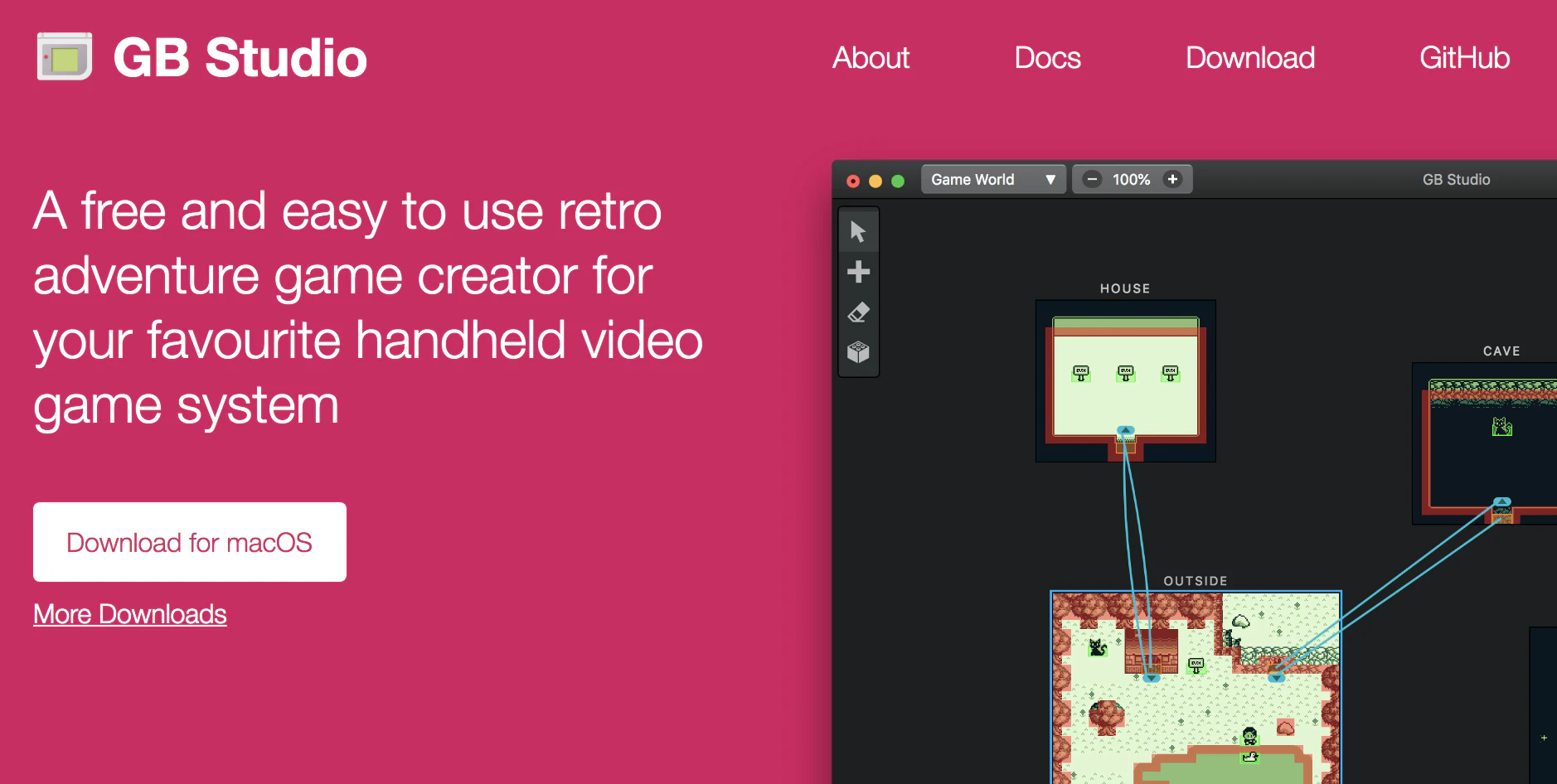Visit the GitHub nav link
The width and height of the screenshot is (1557, 784).
click(1464, 58)
